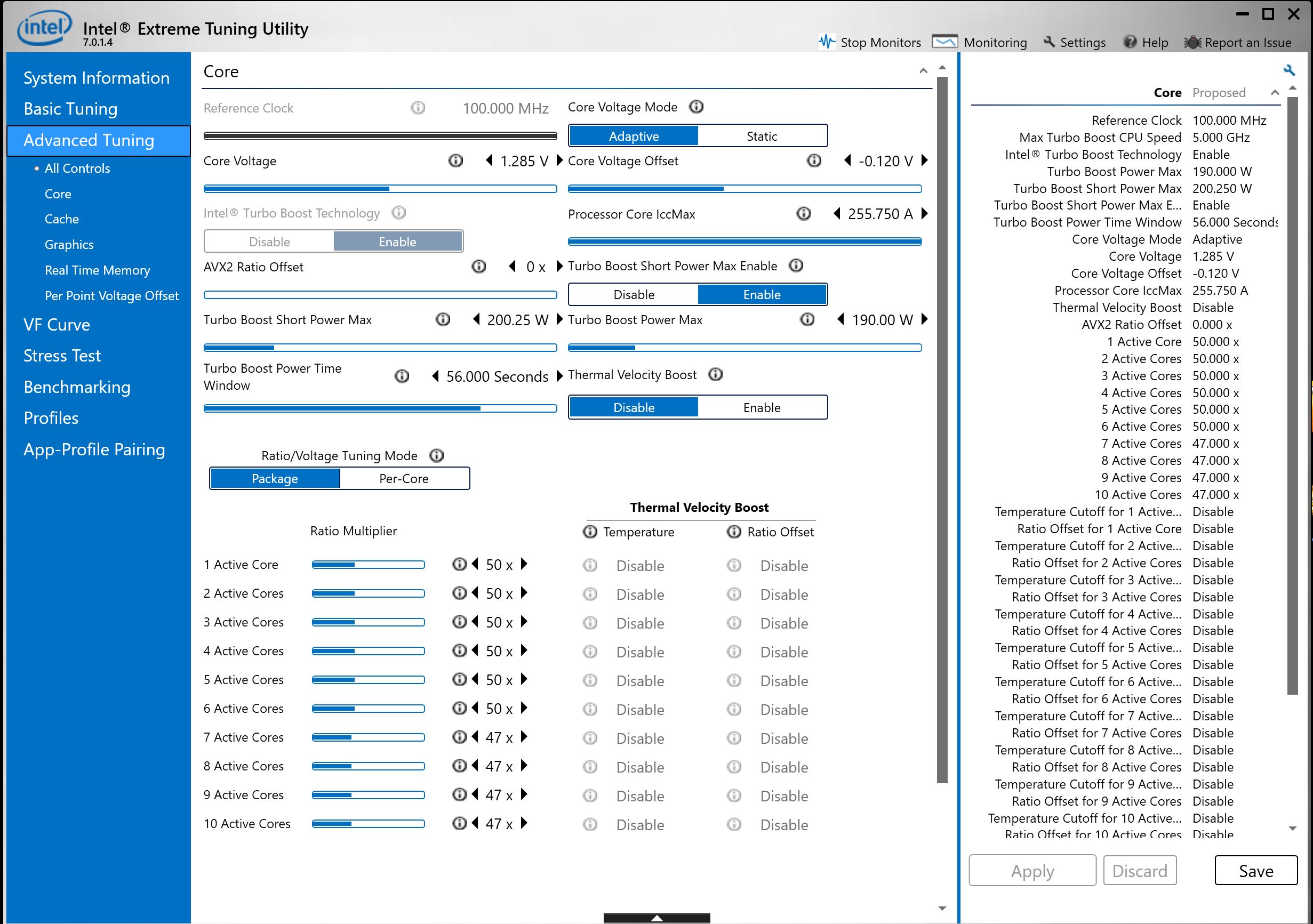Image resolution: width=1313 pixels, height=924 pixels.
Task: Click the AVX2 Ratio Offset value field
Action: (535, 267)
